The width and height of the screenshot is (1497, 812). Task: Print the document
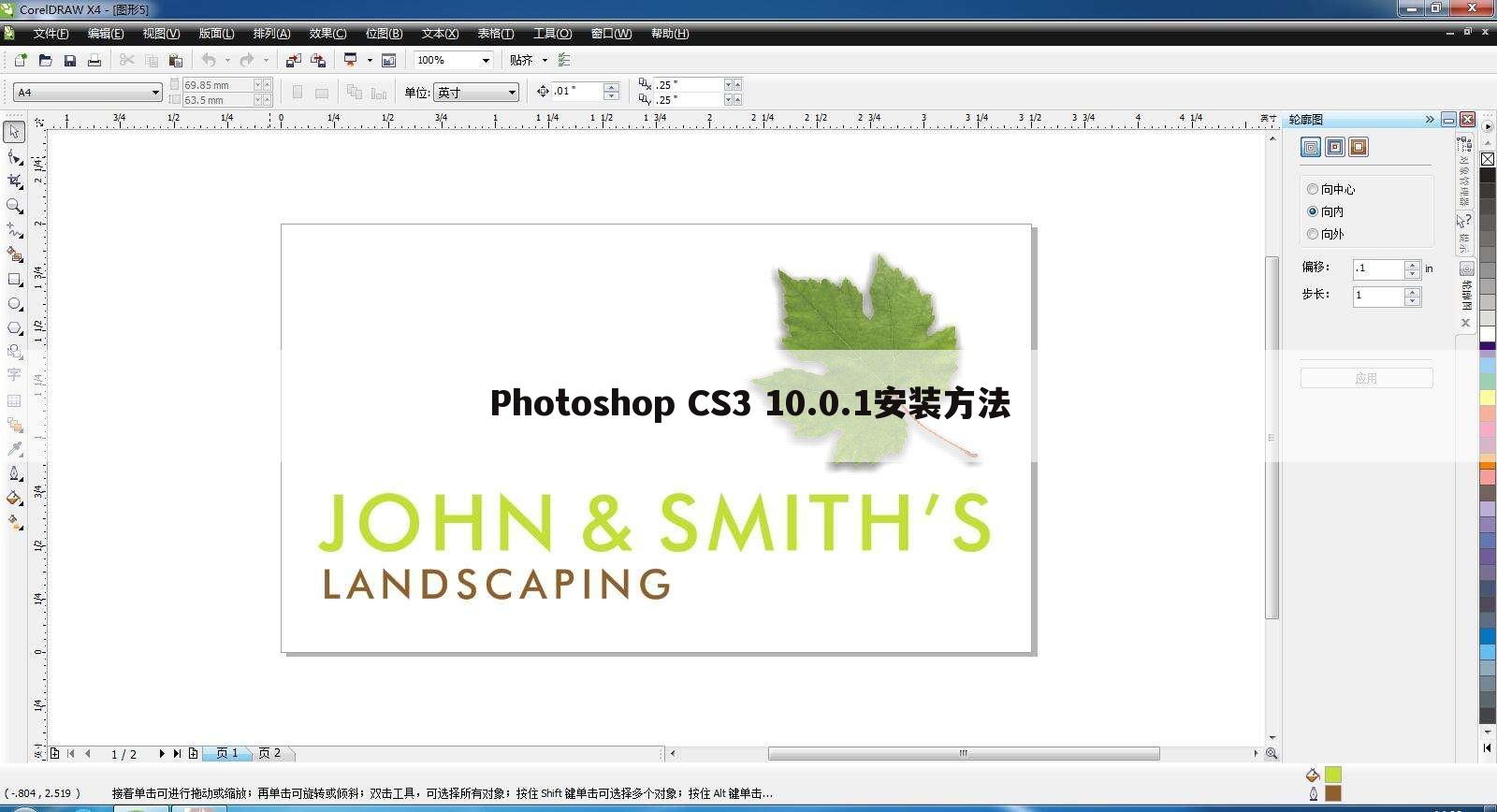pyautogui.click(x=94, y=60)
